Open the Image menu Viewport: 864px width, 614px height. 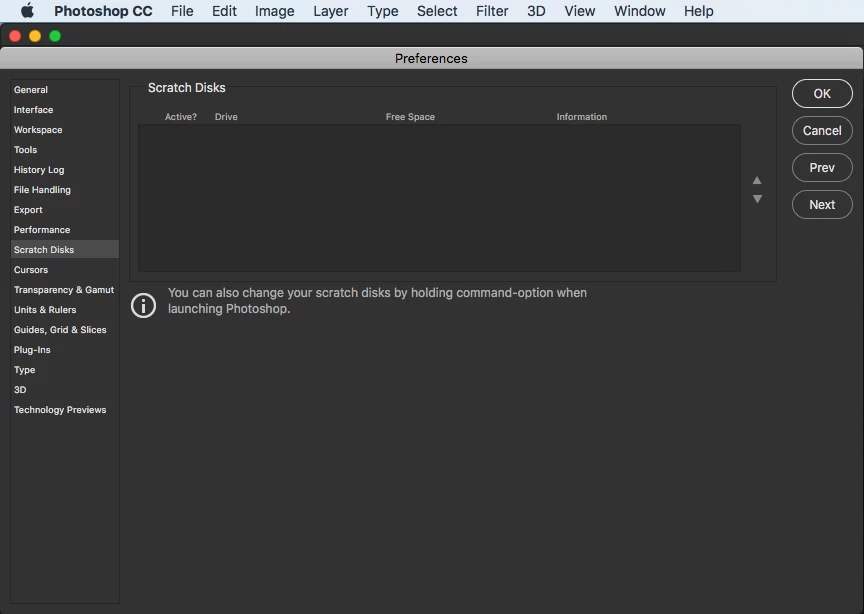(x=274, y=11)
